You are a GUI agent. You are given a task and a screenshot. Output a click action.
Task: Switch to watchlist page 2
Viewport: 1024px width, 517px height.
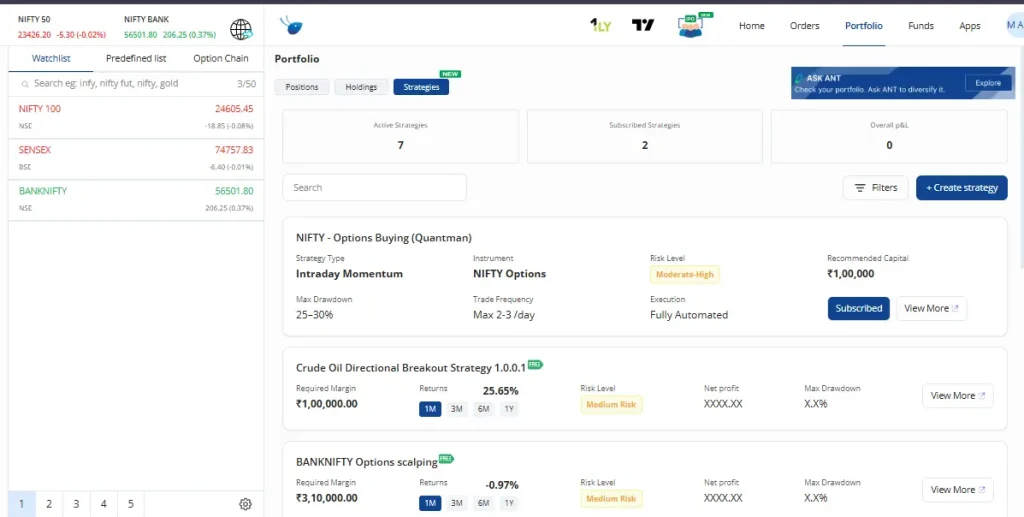pyautogui.click(x=49, y=504)
